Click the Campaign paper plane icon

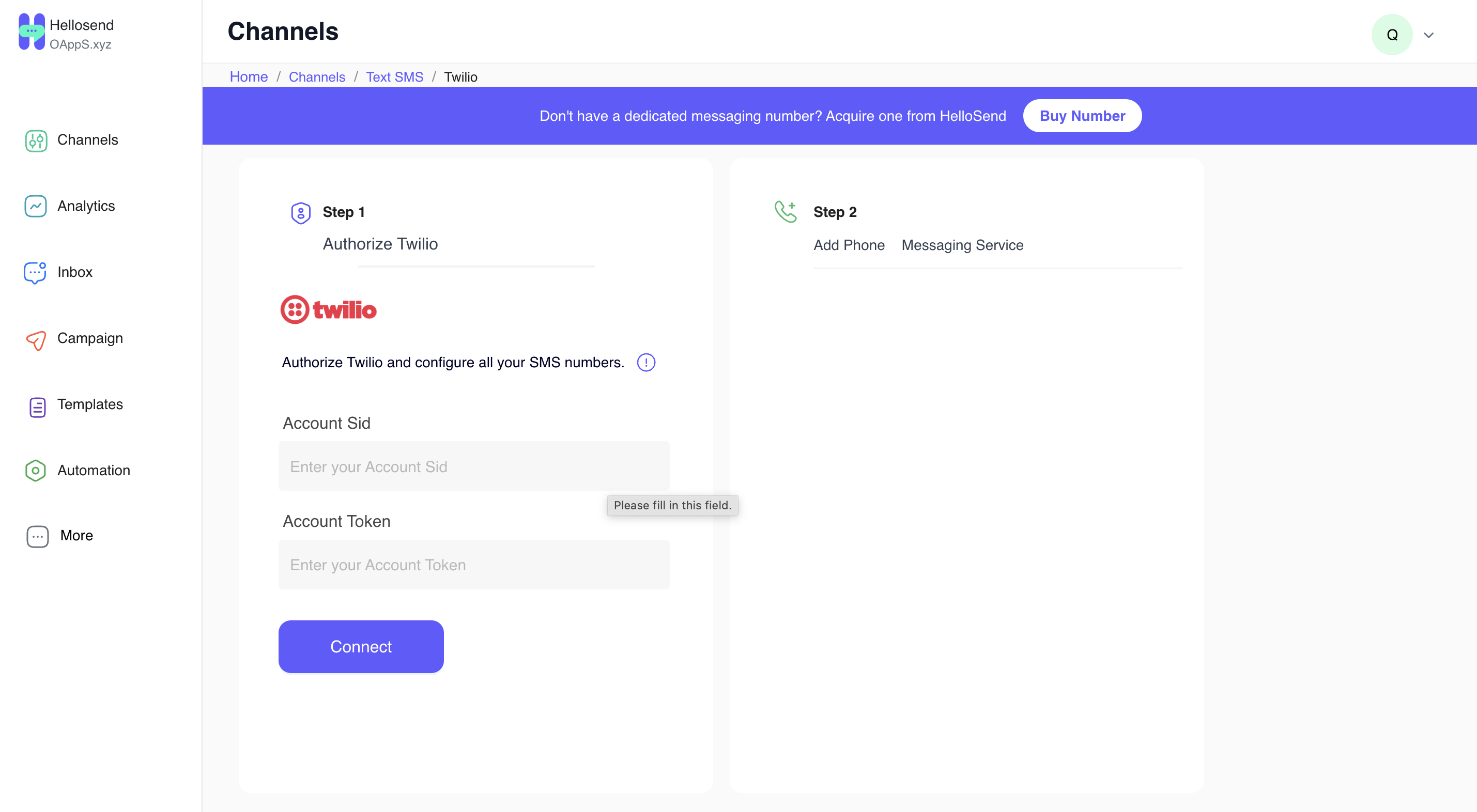tap(36, 340)
